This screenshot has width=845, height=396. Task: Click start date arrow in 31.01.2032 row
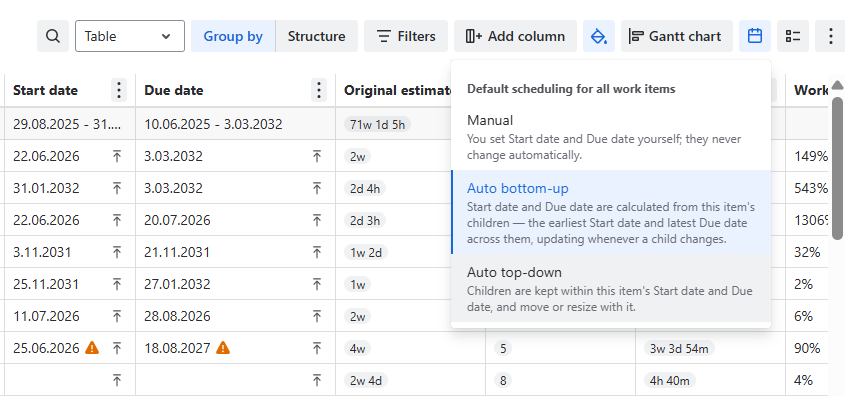click(117, 188)
